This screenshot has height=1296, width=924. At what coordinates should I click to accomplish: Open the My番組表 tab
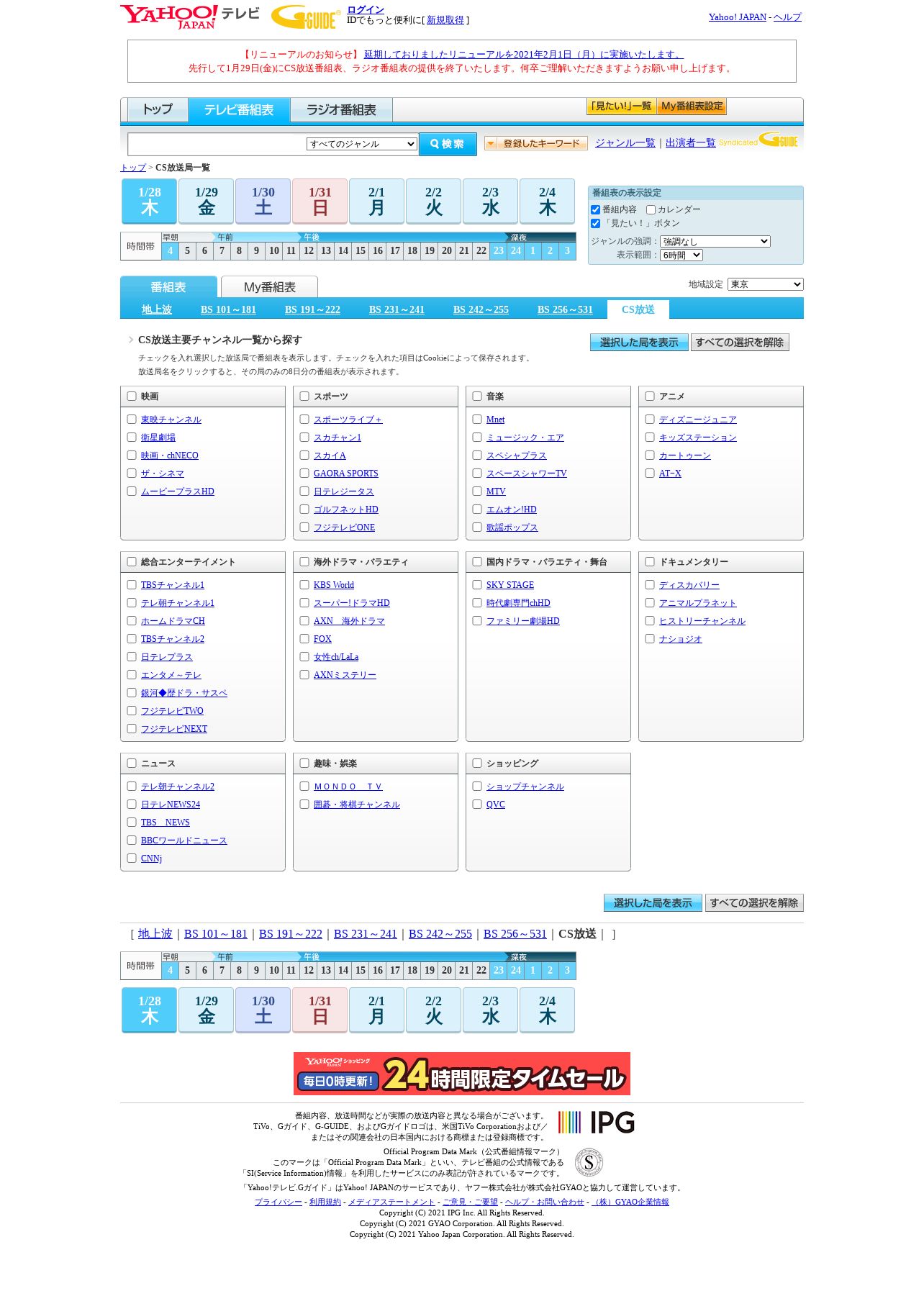click(269, 287)
